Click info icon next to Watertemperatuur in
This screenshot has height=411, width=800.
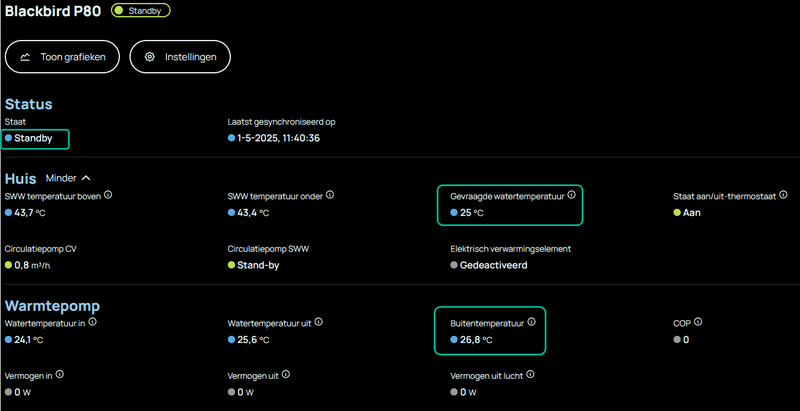(92, 322)
